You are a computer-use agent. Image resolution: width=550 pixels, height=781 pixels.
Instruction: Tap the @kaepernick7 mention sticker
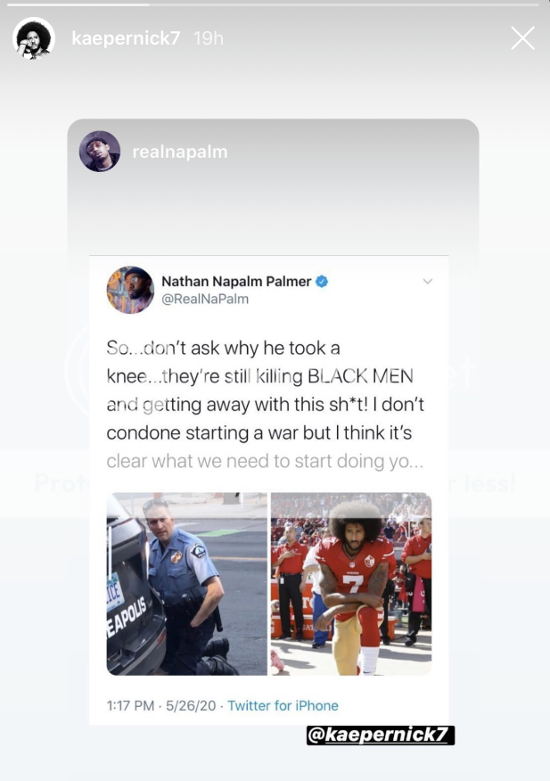[x=381, y=735]
